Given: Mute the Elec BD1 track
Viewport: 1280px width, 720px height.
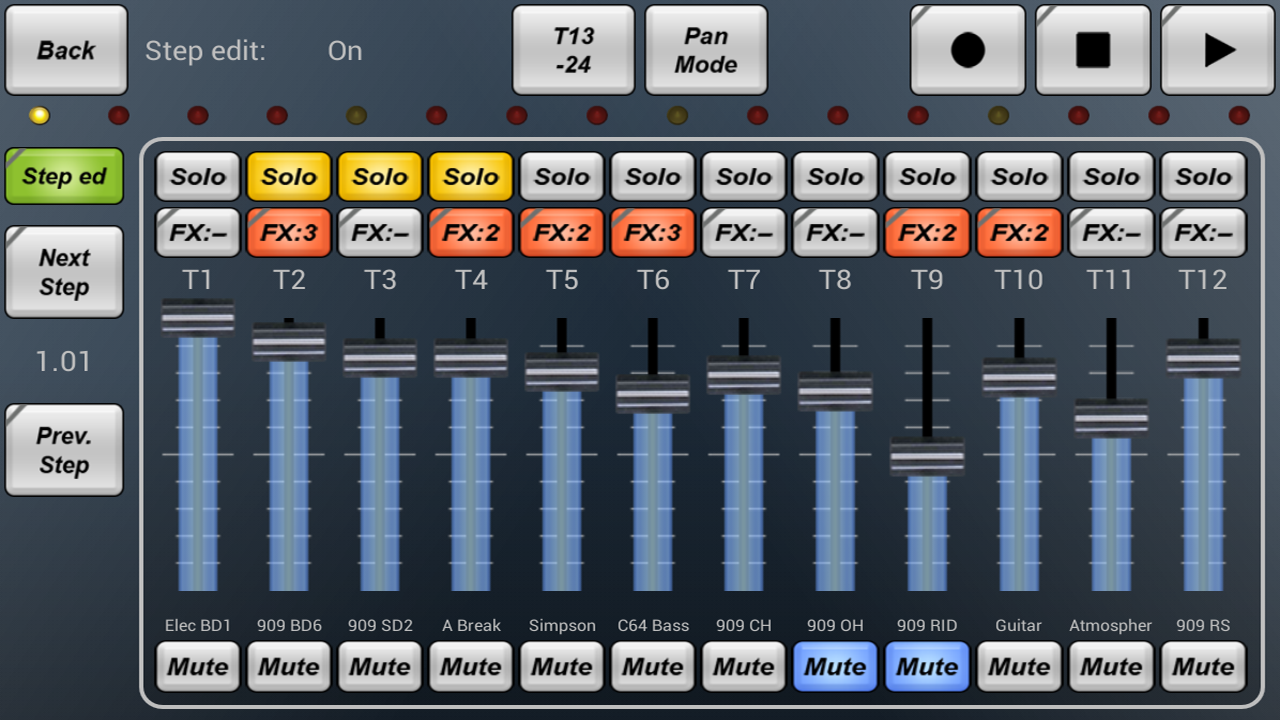Looking at the screenshot, I should coord(198,666).
